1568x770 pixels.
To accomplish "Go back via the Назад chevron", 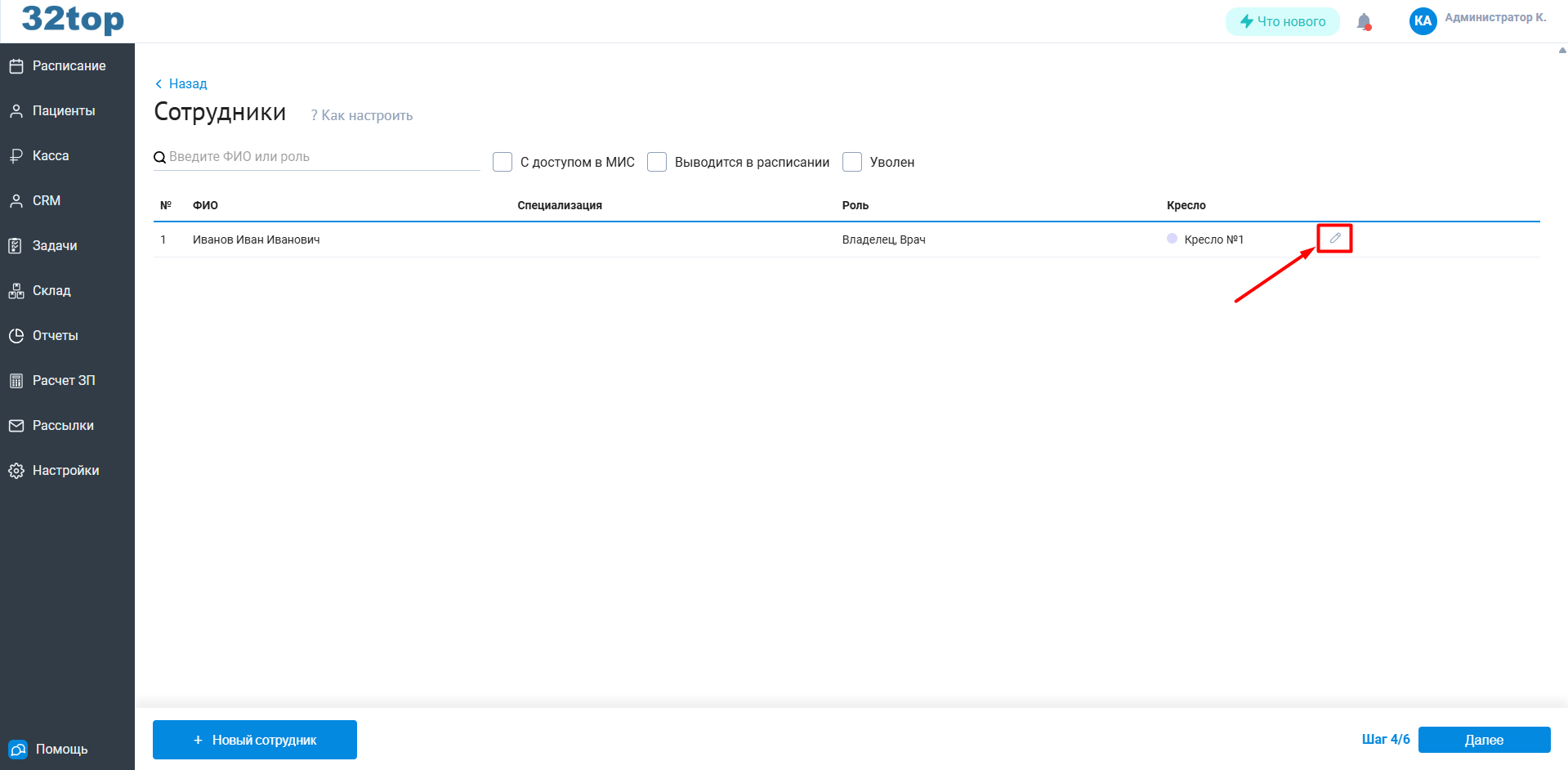I will point(159,83).
